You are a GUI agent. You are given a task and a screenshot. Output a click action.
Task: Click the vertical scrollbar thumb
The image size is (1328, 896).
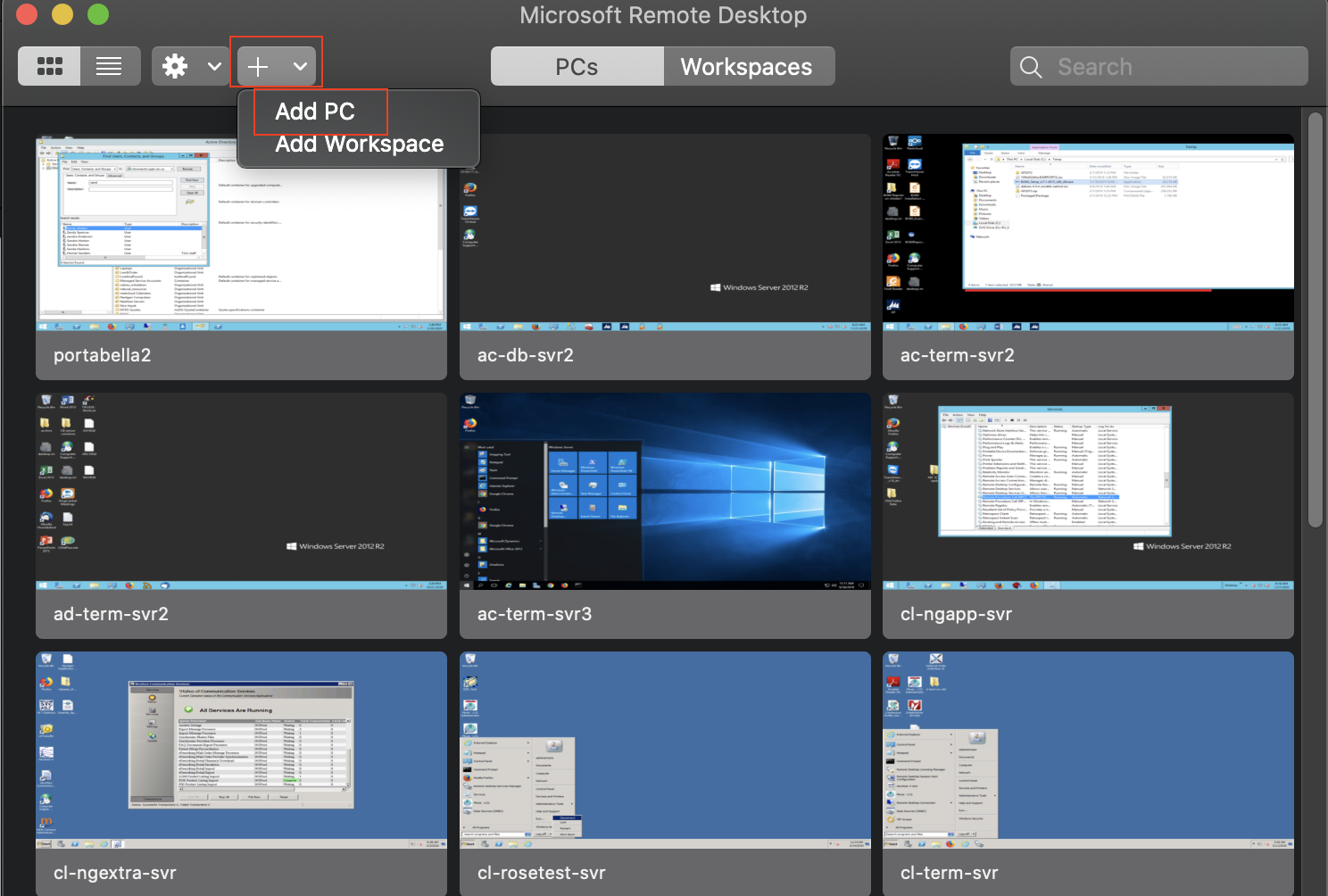pos(1315,319)
